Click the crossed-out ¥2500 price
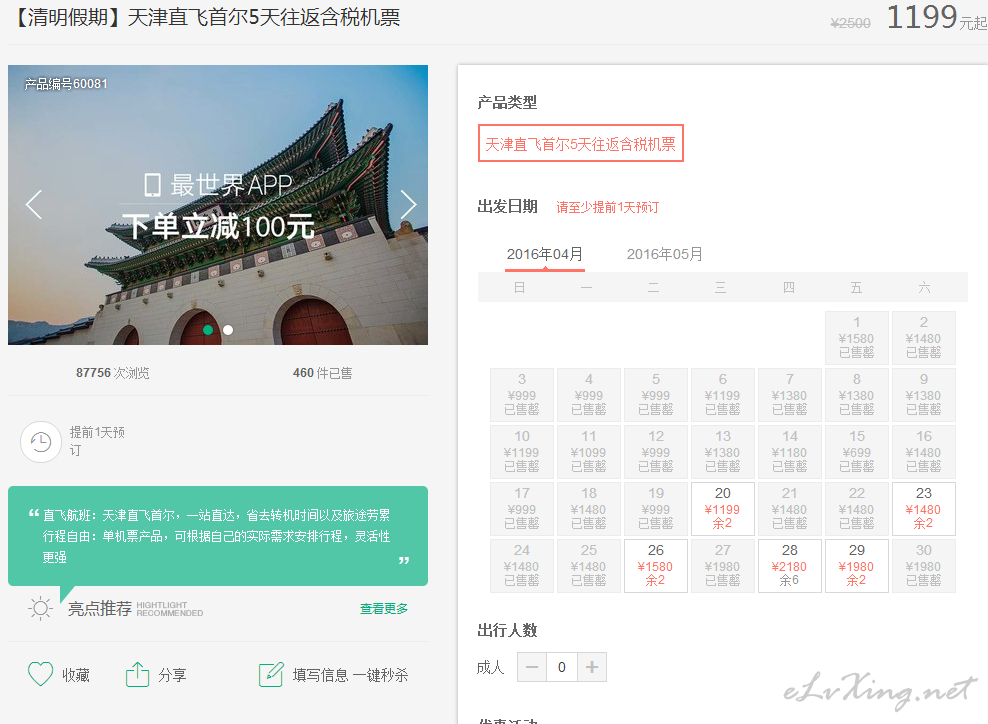The image size is (988, 724). 850,23
